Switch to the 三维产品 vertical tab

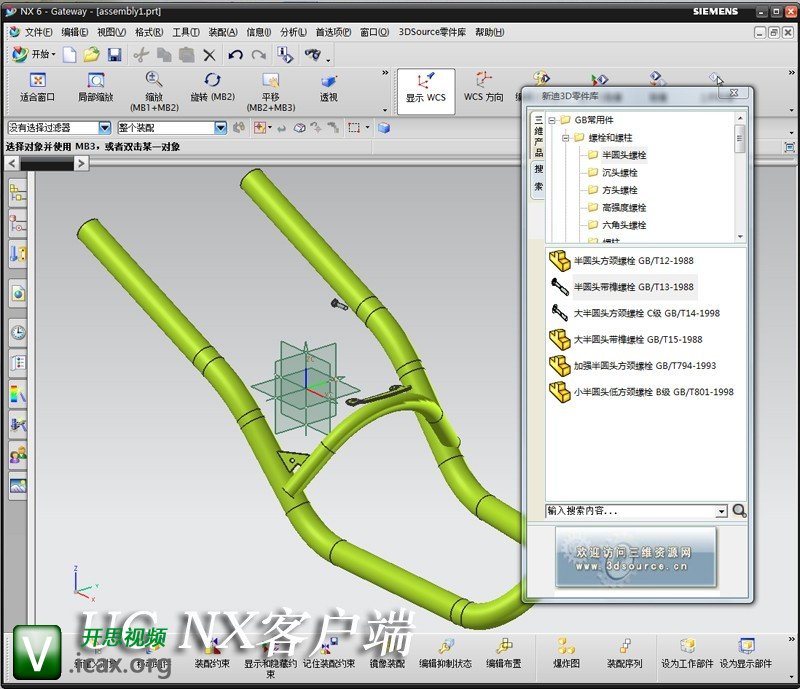click(x=539, y=136)
